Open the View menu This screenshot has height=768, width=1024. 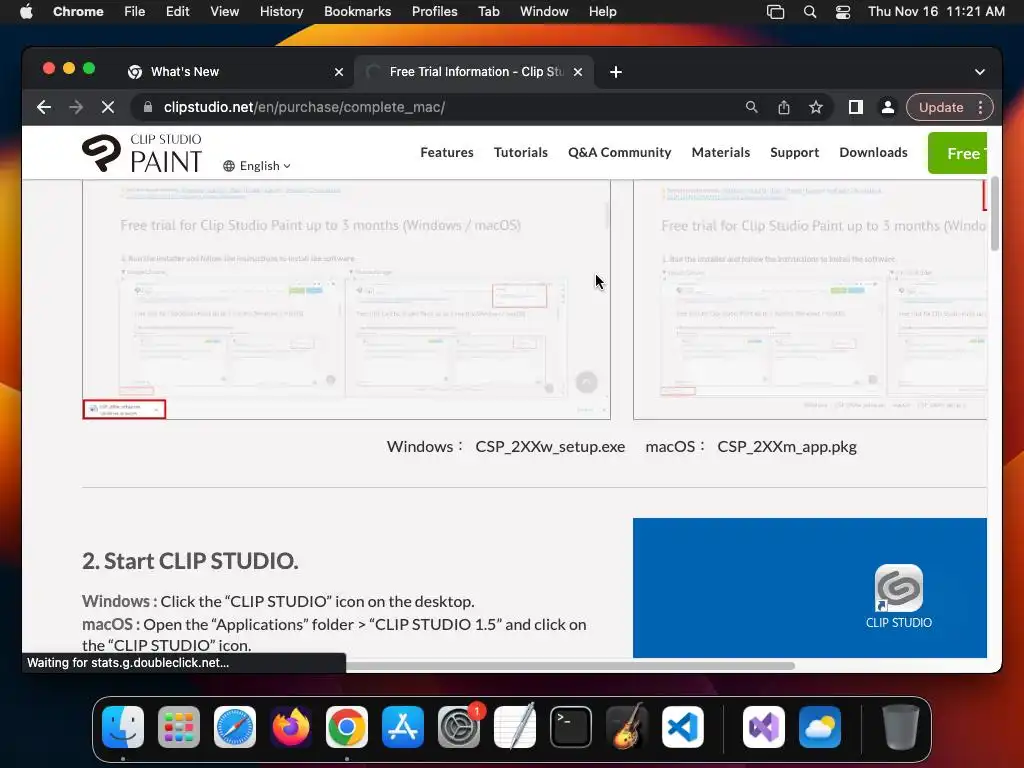224,11
